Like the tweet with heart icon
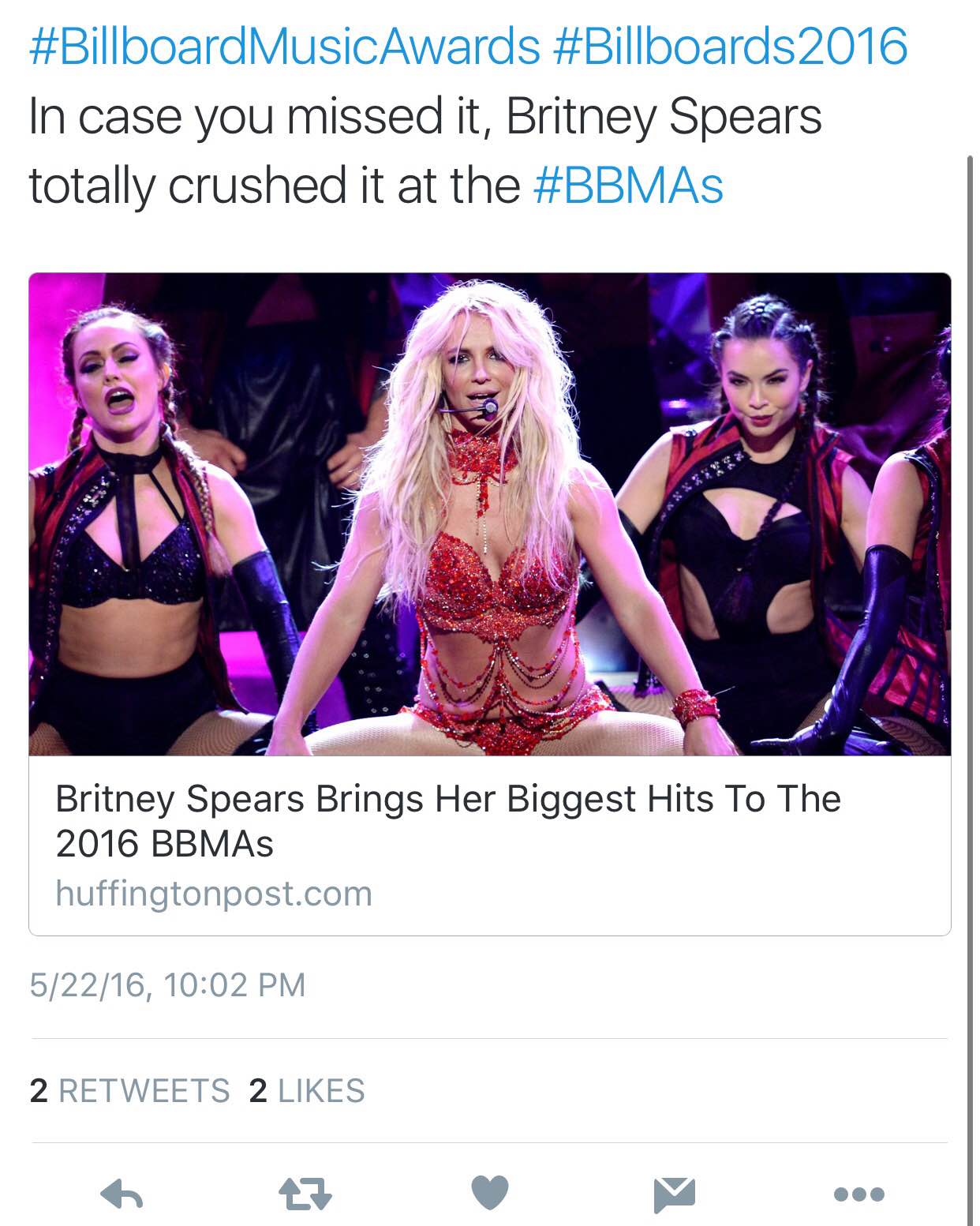This screenshot has height=1226, width=980. point(490,1192)
